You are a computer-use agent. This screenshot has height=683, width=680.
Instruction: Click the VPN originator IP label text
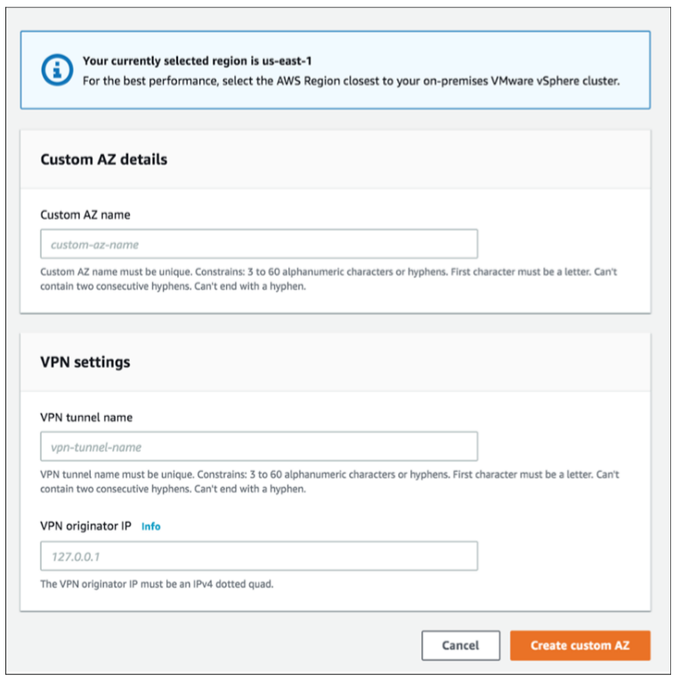85,526
